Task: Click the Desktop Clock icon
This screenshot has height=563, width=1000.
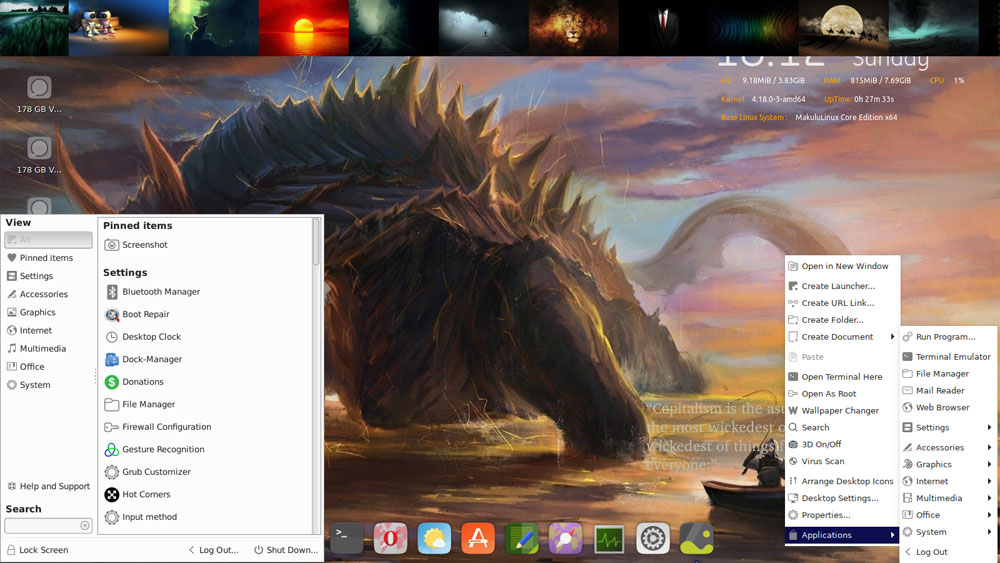Action: point(112,337)
